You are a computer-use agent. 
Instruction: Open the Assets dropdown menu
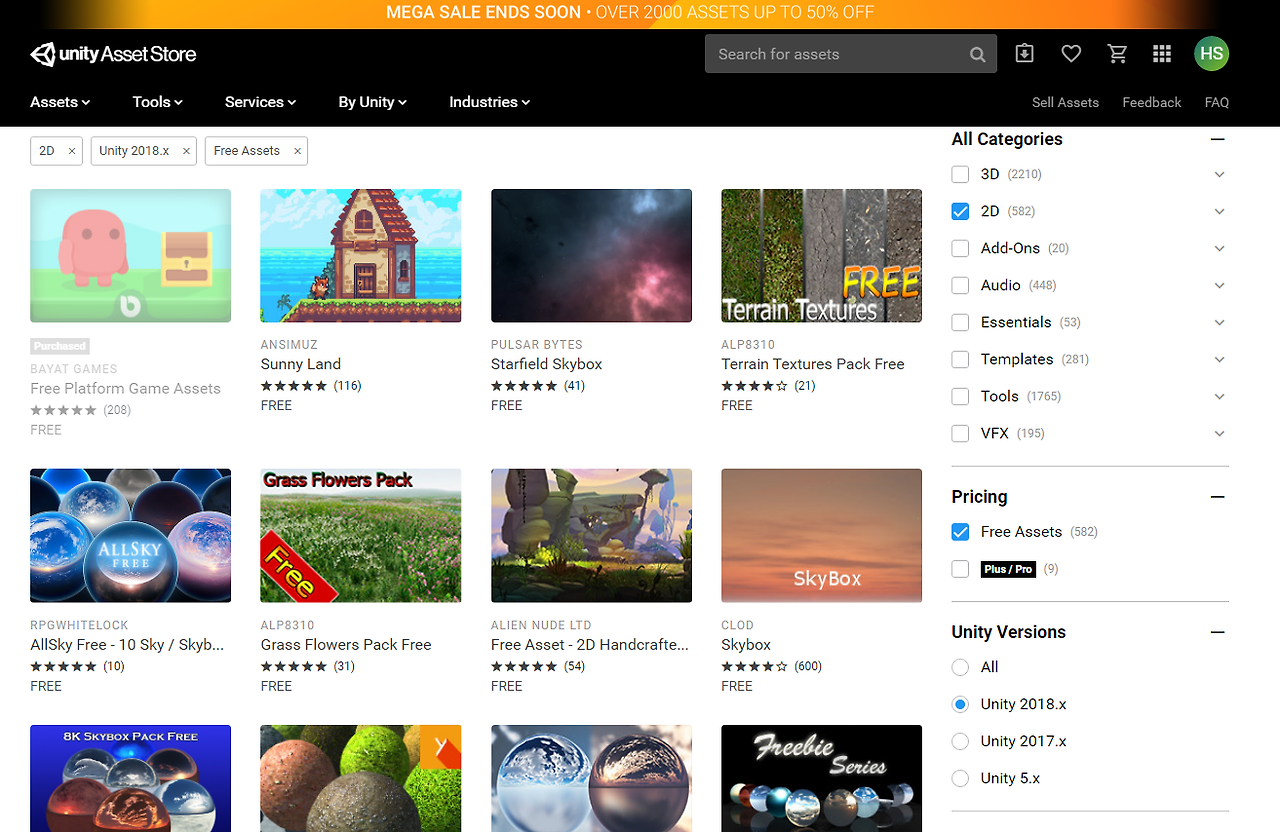tap(60, 102)
